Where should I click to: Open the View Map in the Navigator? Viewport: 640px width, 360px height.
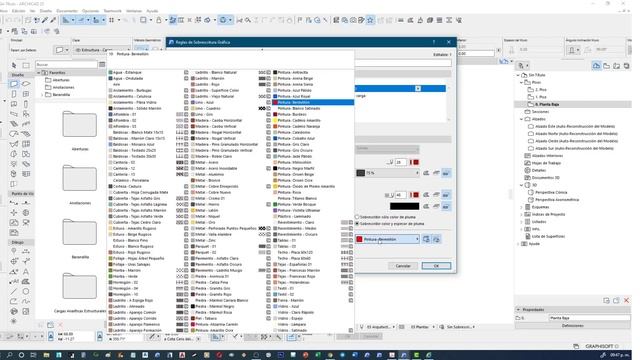[x=607, y=66]
